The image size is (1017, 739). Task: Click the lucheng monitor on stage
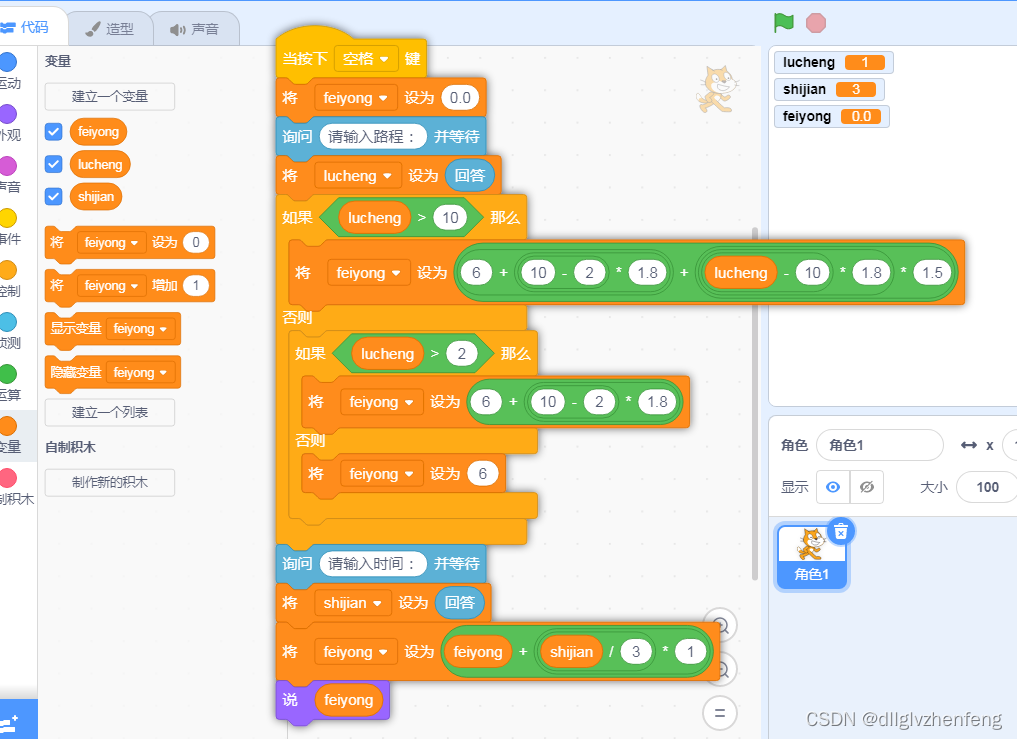click(833, 62)
